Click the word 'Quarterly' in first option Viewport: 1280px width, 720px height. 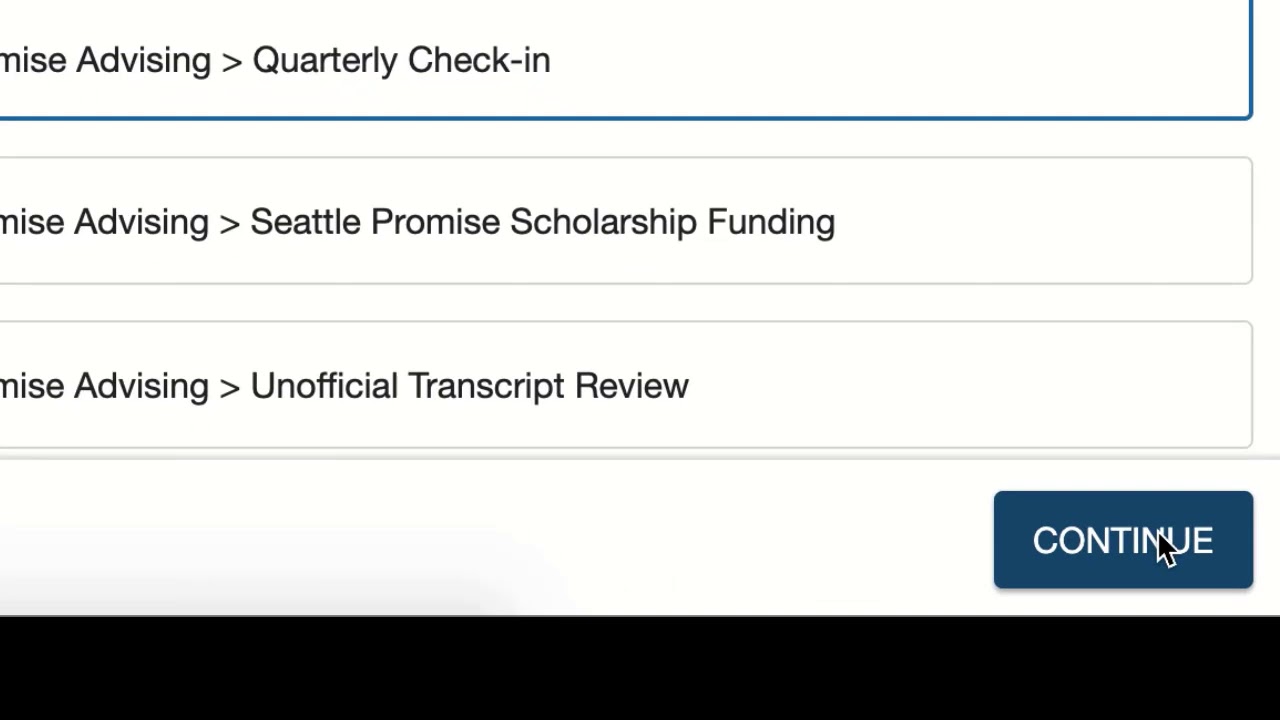coord(324,60)
